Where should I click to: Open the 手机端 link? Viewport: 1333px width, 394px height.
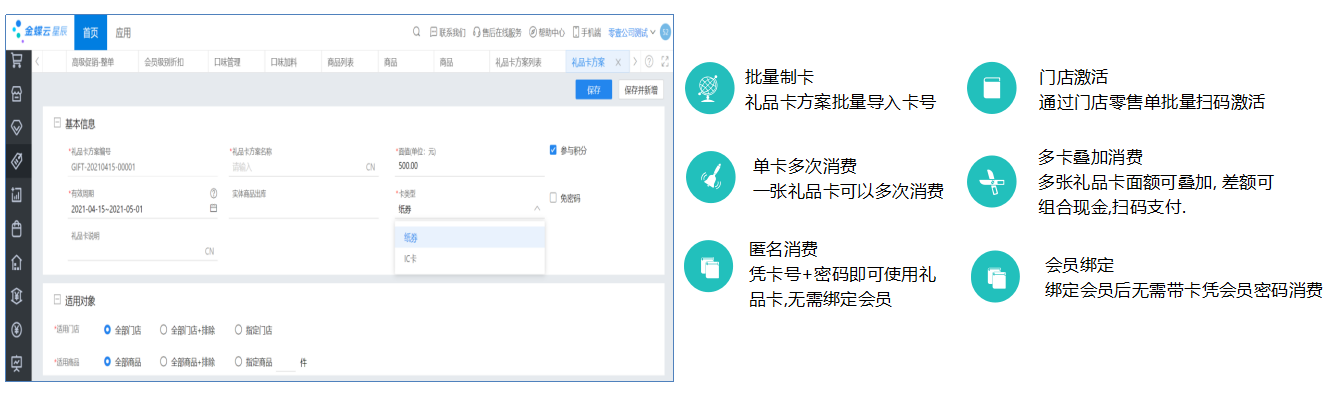(x=587, y=32)
